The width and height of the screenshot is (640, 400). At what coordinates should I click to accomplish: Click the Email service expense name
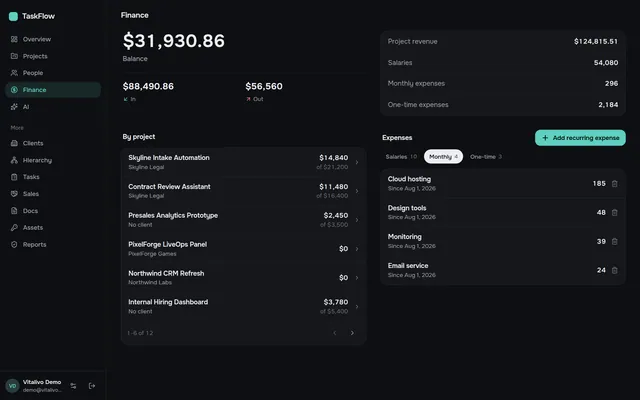pos(408,266)
